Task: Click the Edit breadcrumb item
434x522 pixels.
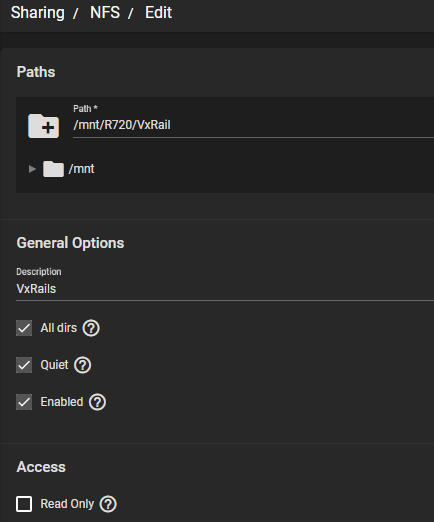Action: [x=158, y=13]
